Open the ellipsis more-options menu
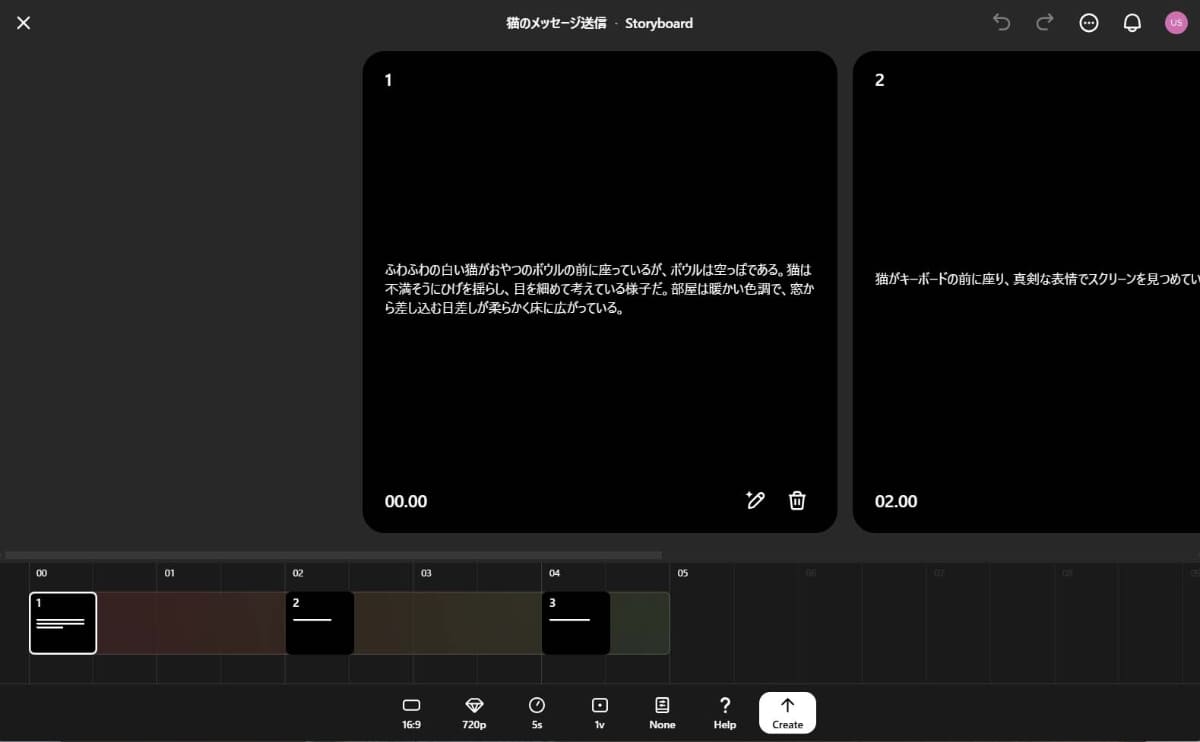Screen dimensions: 1200x742 (x=1088, y=23)
